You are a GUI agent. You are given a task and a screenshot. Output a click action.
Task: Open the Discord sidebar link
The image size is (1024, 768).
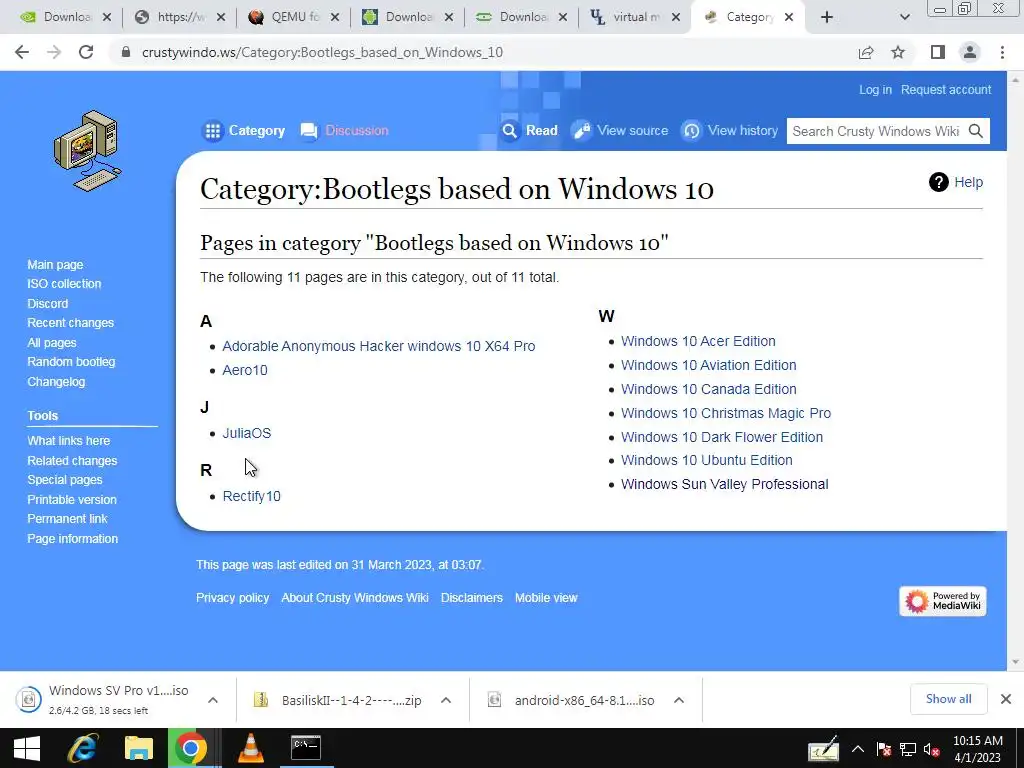click(48, 304)
